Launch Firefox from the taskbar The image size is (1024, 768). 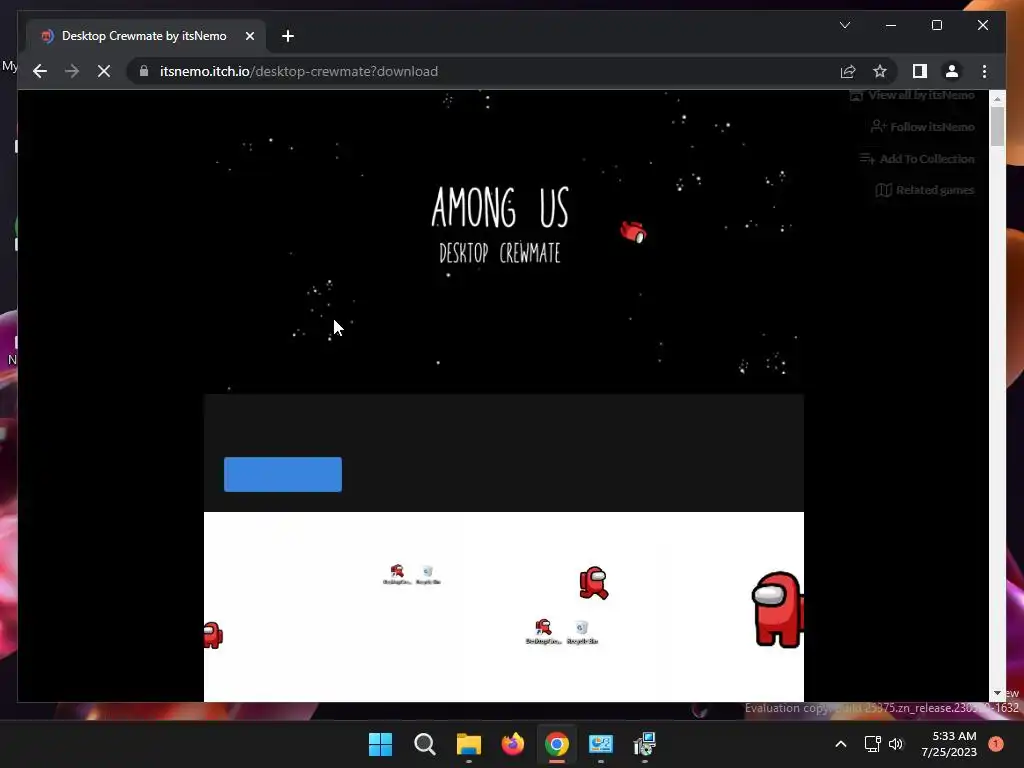point(513,744)
